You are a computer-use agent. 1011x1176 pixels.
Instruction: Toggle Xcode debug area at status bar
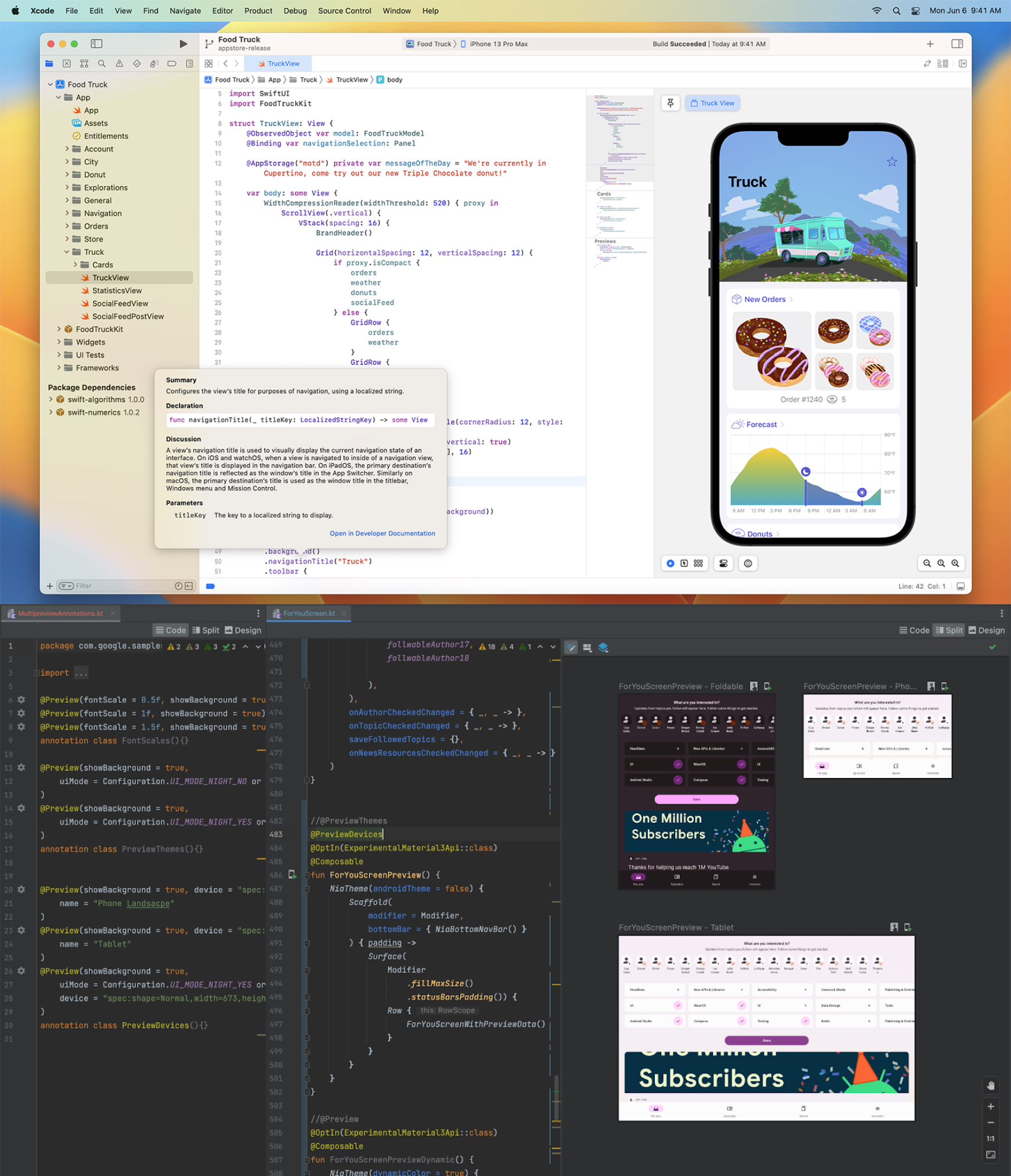tap(960, 586)
